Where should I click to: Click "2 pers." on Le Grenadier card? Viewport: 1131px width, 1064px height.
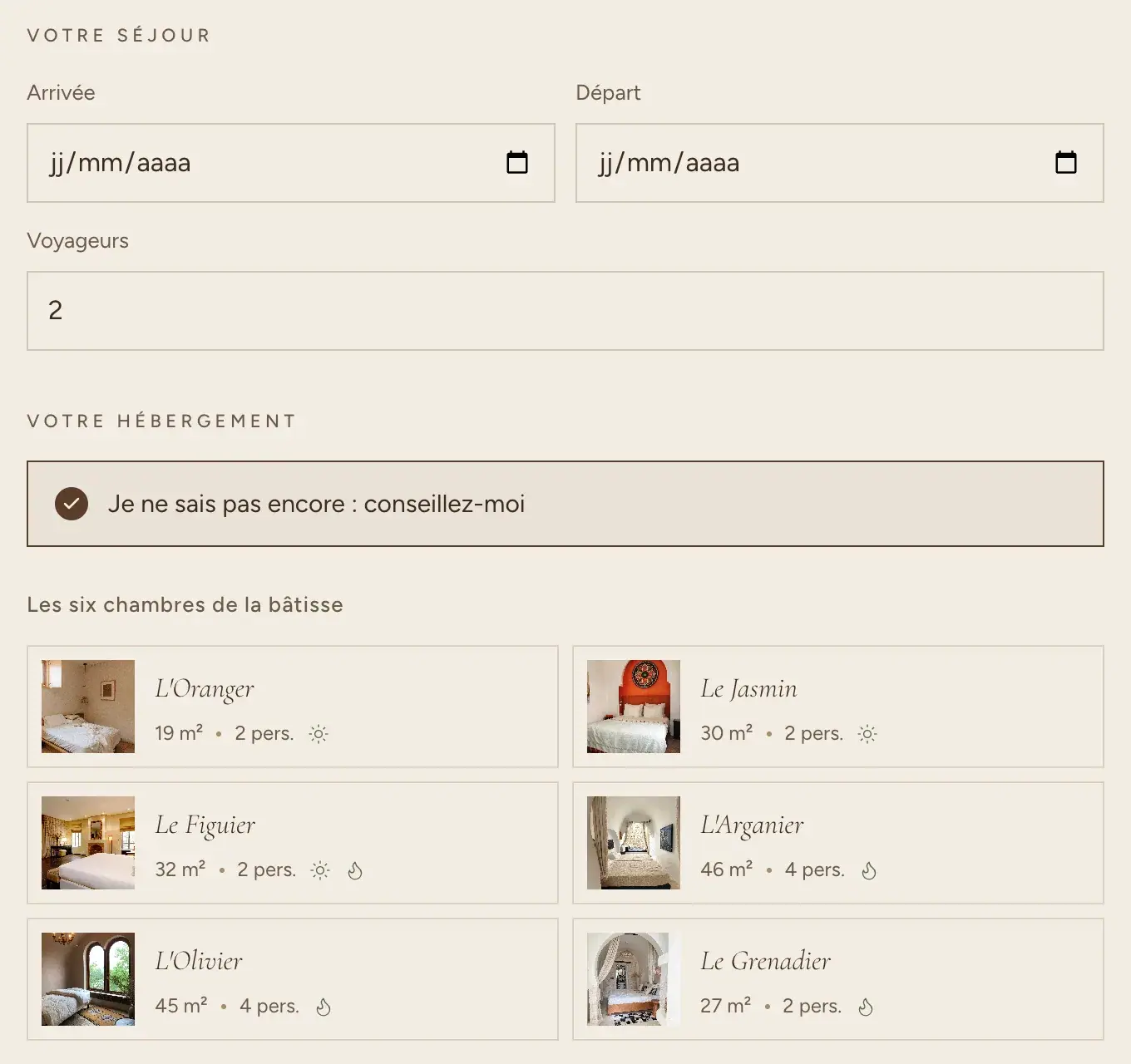coord(812,1006)
